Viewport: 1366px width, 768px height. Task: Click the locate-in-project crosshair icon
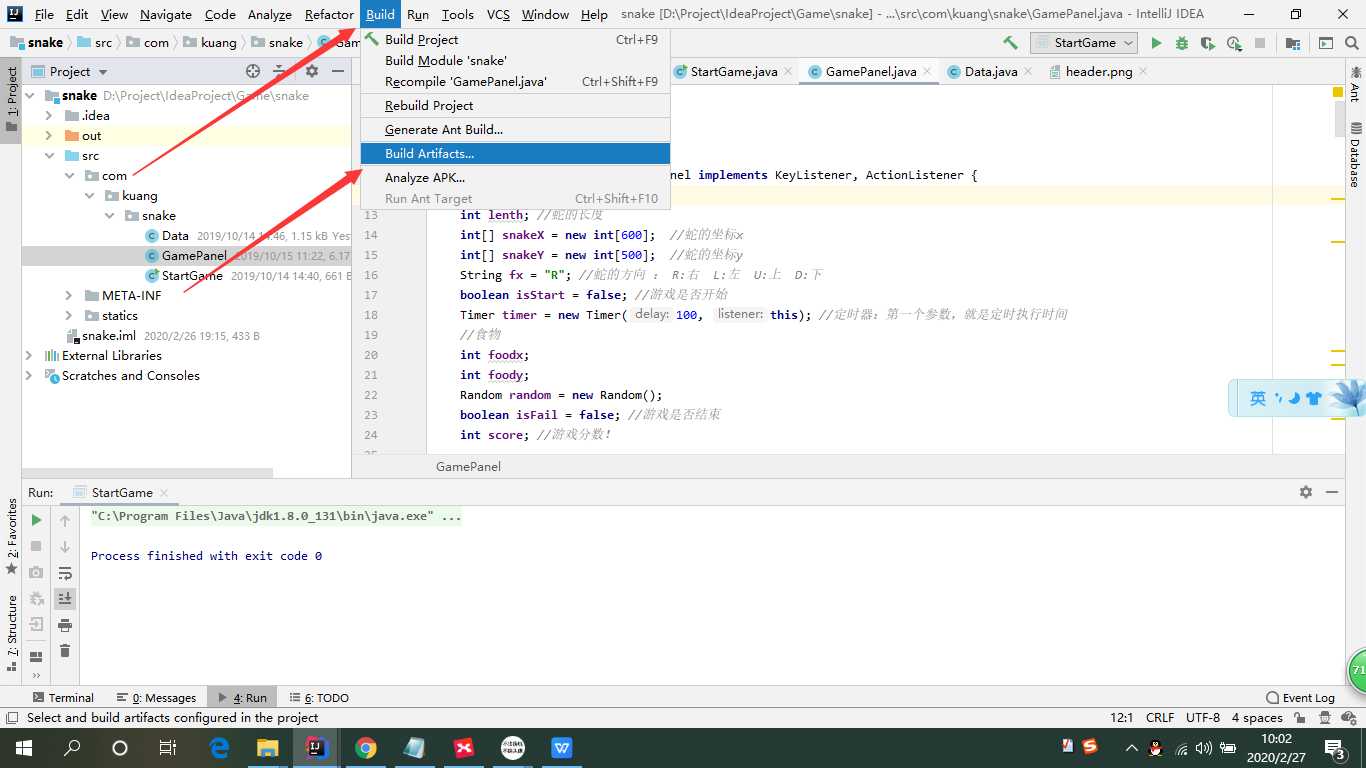click(x=253, y=71)
